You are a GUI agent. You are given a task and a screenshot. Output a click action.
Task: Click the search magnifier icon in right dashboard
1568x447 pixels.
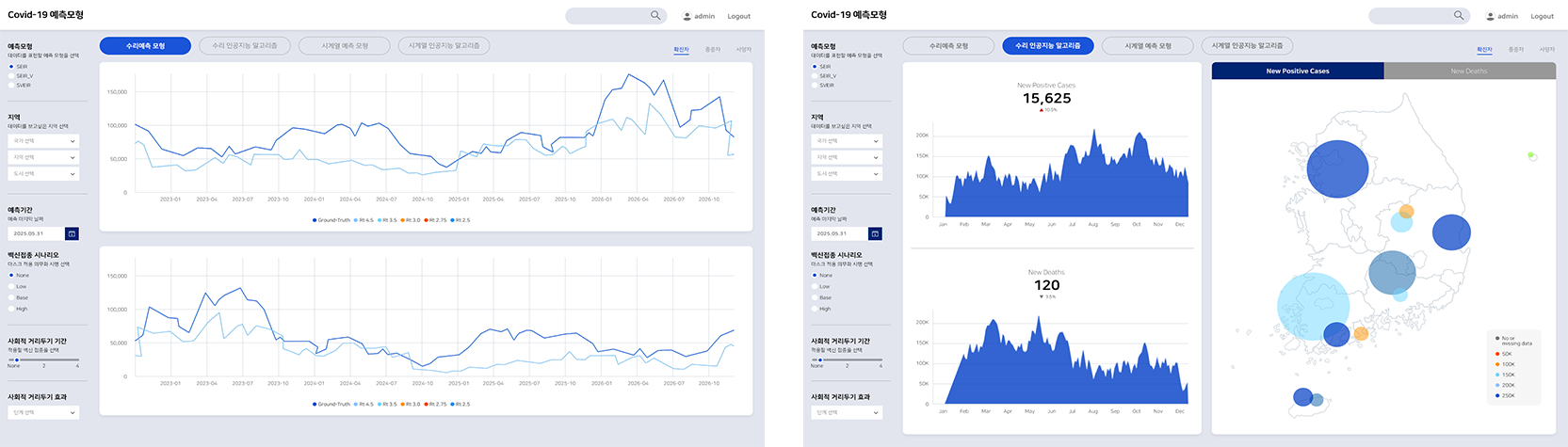coord(1459,16)
